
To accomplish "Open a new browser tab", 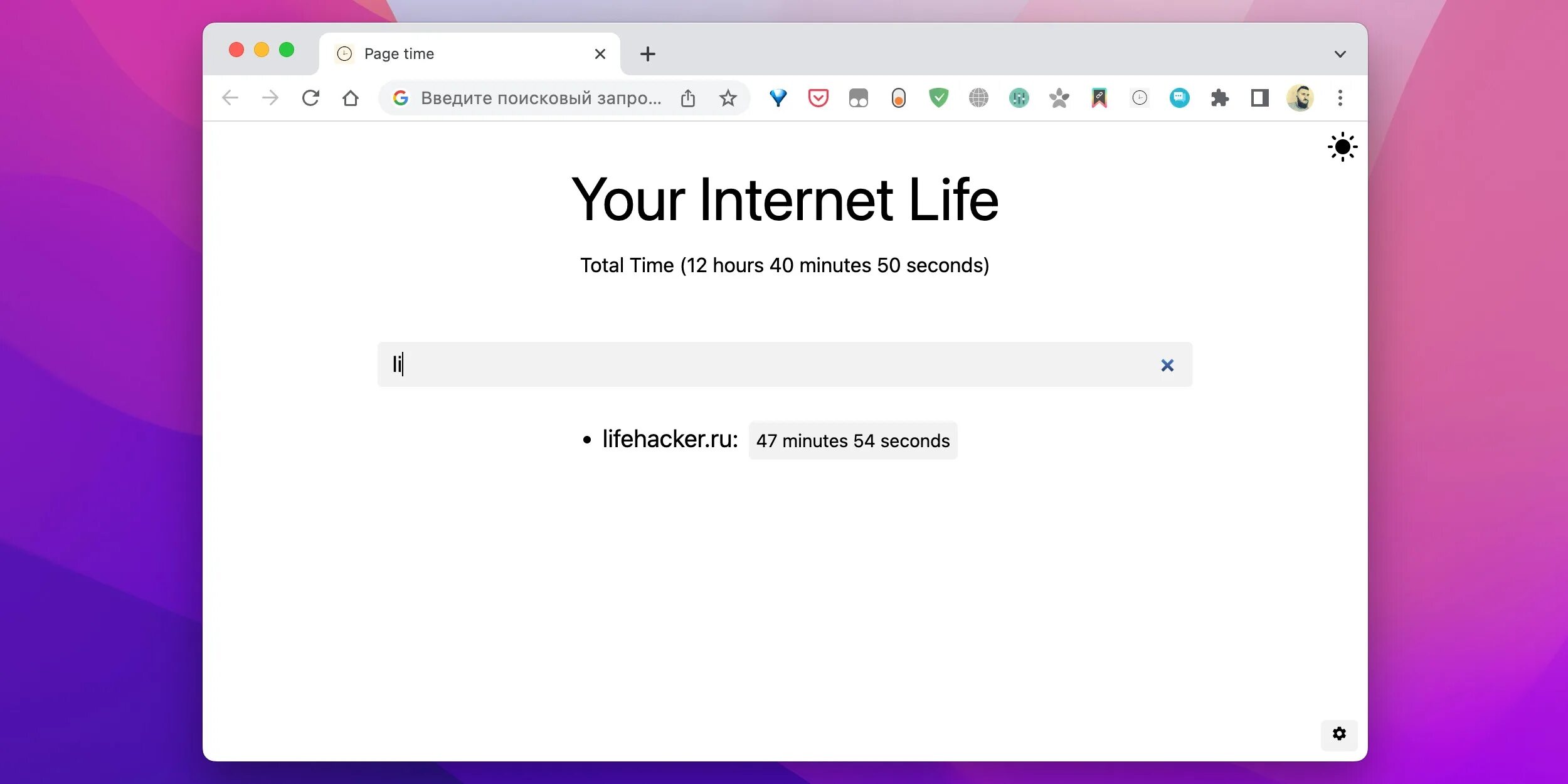I will coord(647,54).
